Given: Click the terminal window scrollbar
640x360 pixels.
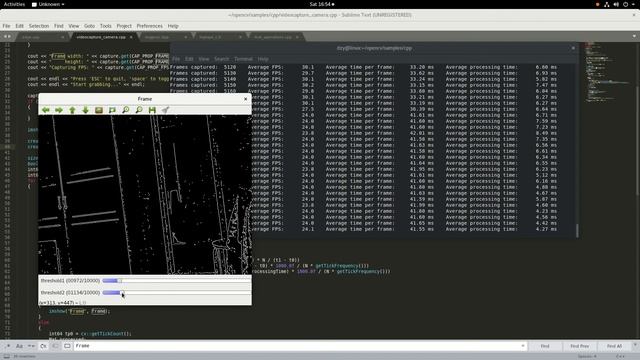Looking at the screenshot, I should tap(577, 230).
